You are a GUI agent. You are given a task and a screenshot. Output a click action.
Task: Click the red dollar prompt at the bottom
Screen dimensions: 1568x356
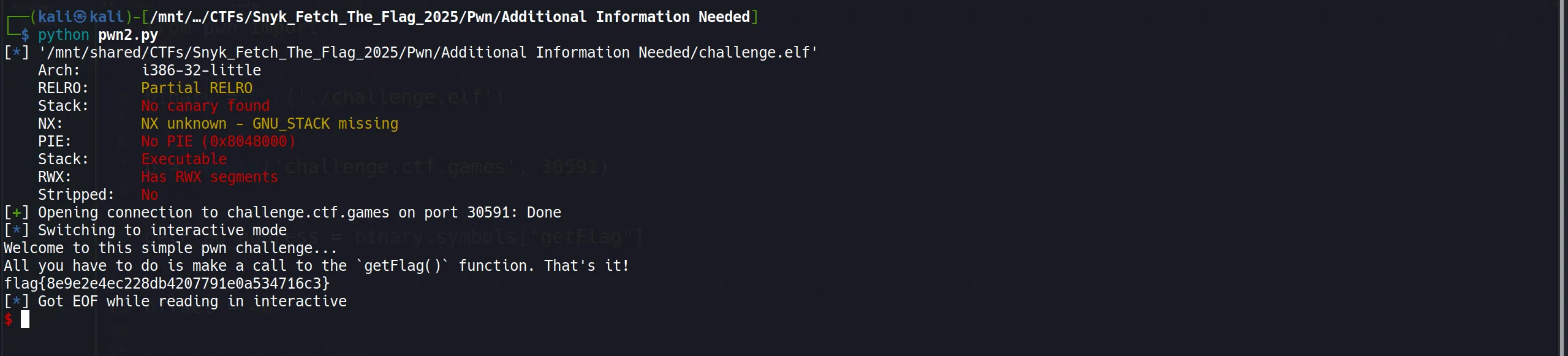pos(8,319)
